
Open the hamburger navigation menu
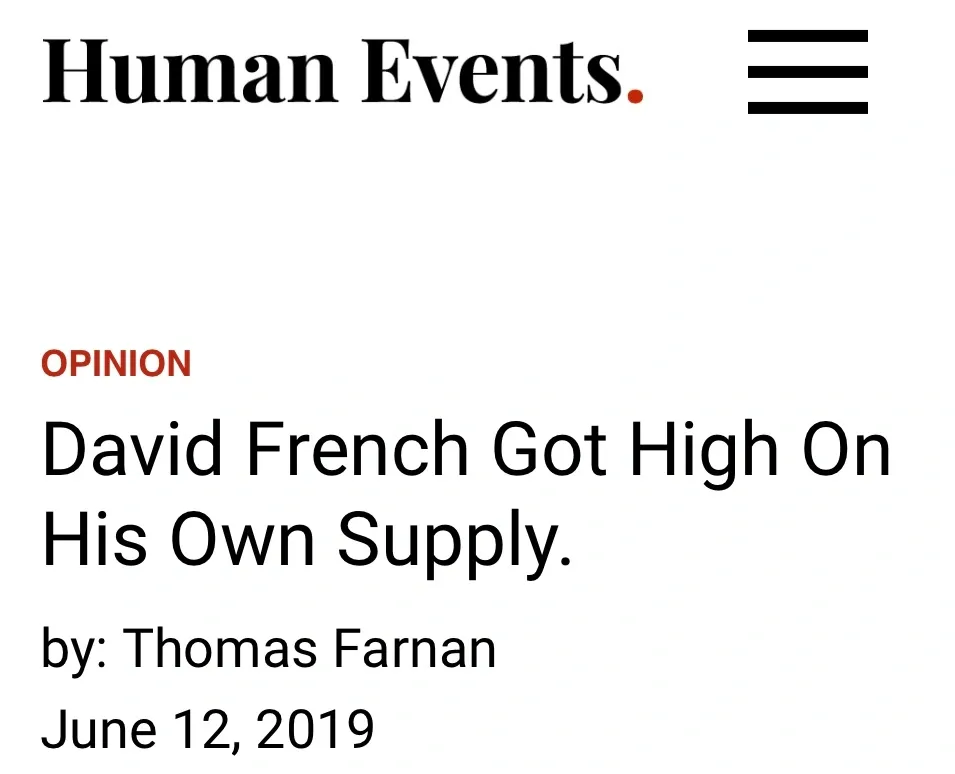tap(807, 72)
